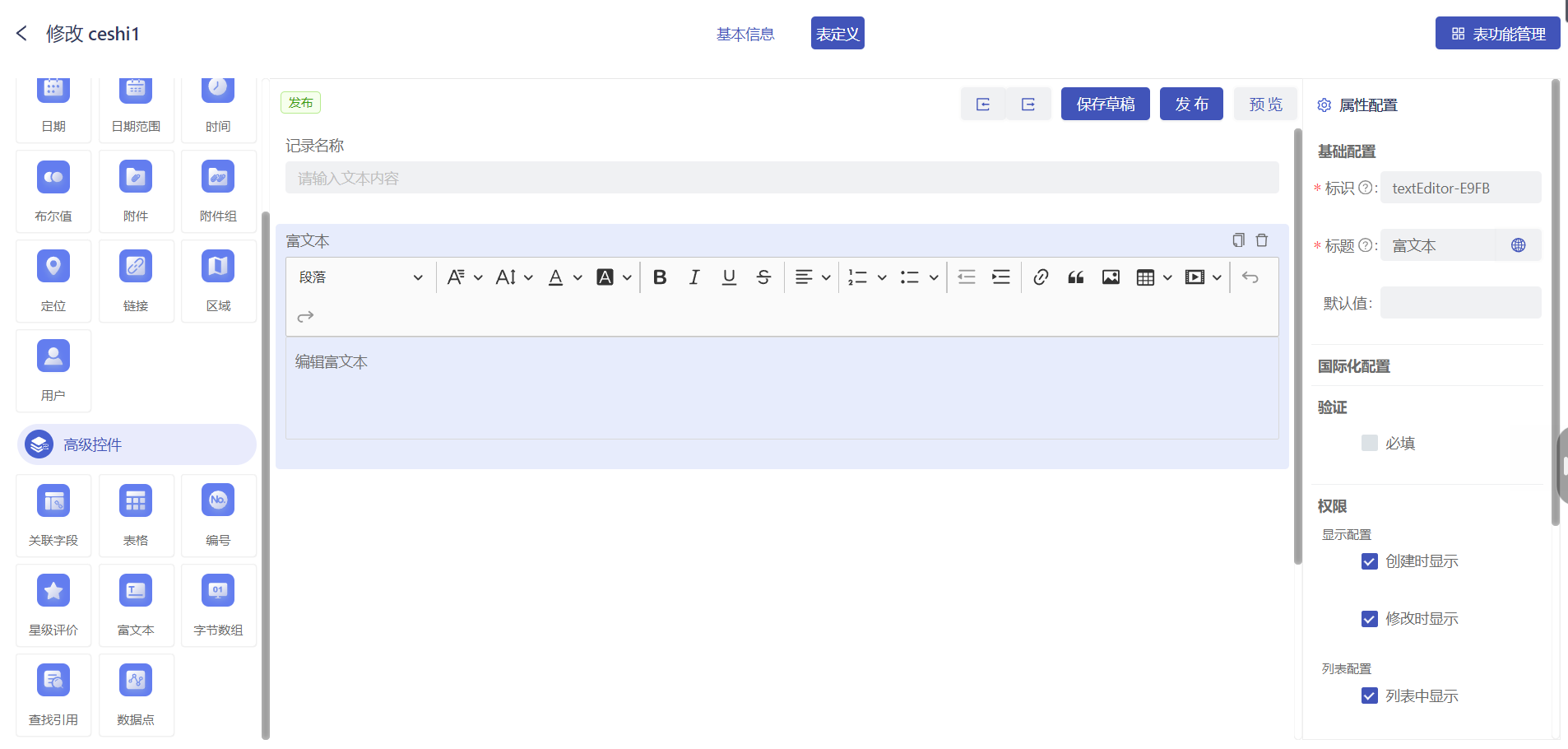1568x749 pixels.
Task: Increase indent in the rich text toolbar
Action: point(1001,277)
